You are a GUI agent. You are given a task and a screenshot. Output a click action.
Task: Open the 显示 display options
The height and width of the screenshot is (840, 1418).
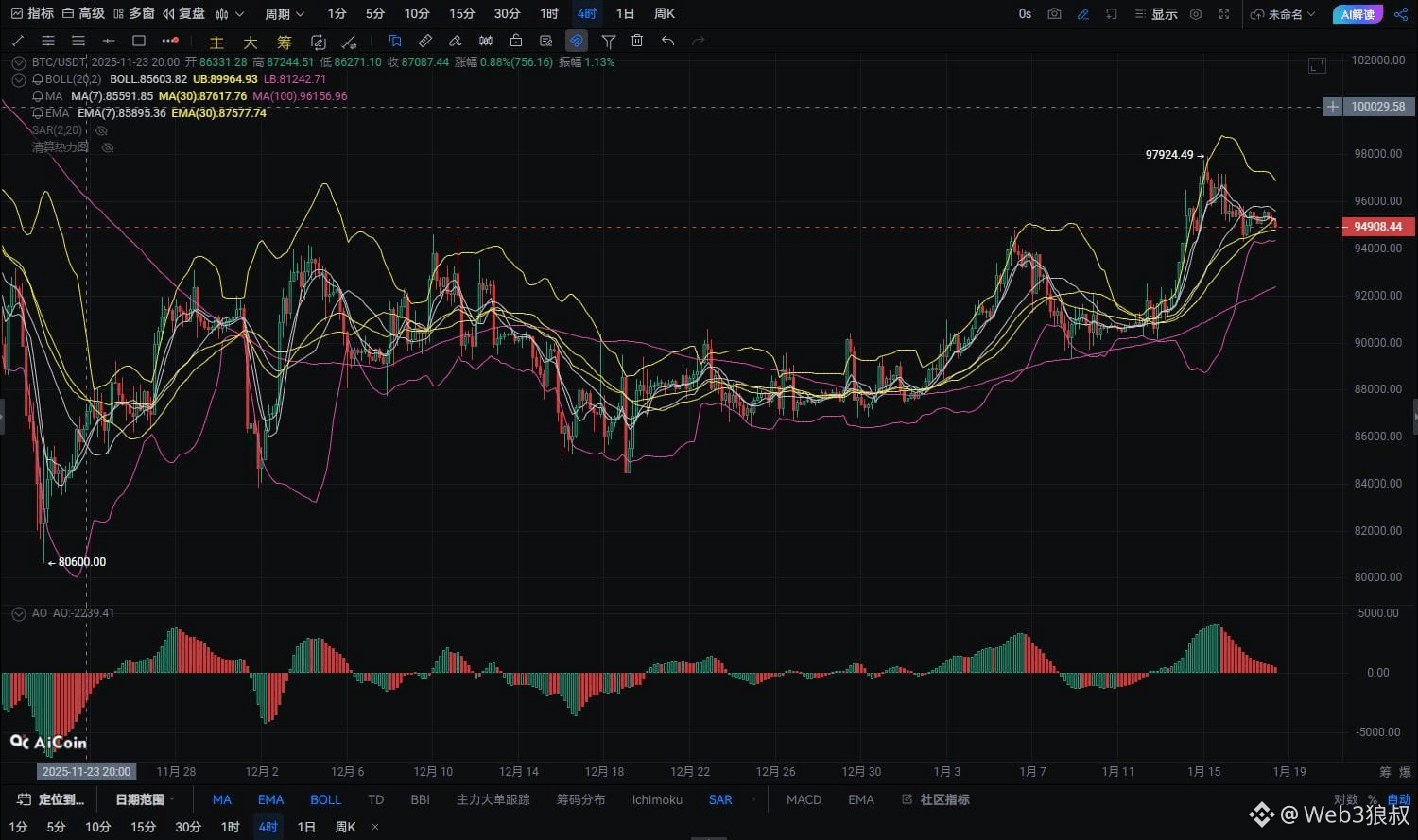coord(1156,14)
